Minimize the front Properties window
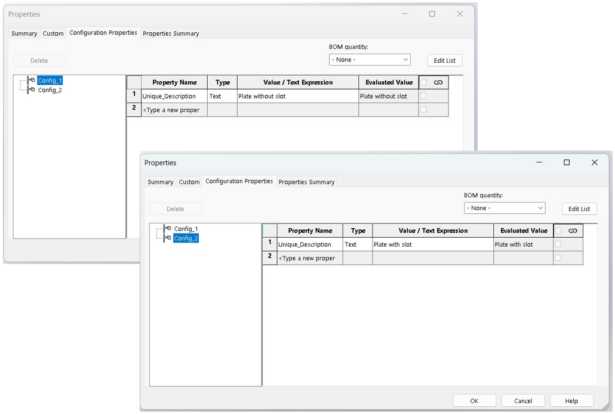This screenshot has width=615, height=414. coord(538,162)
